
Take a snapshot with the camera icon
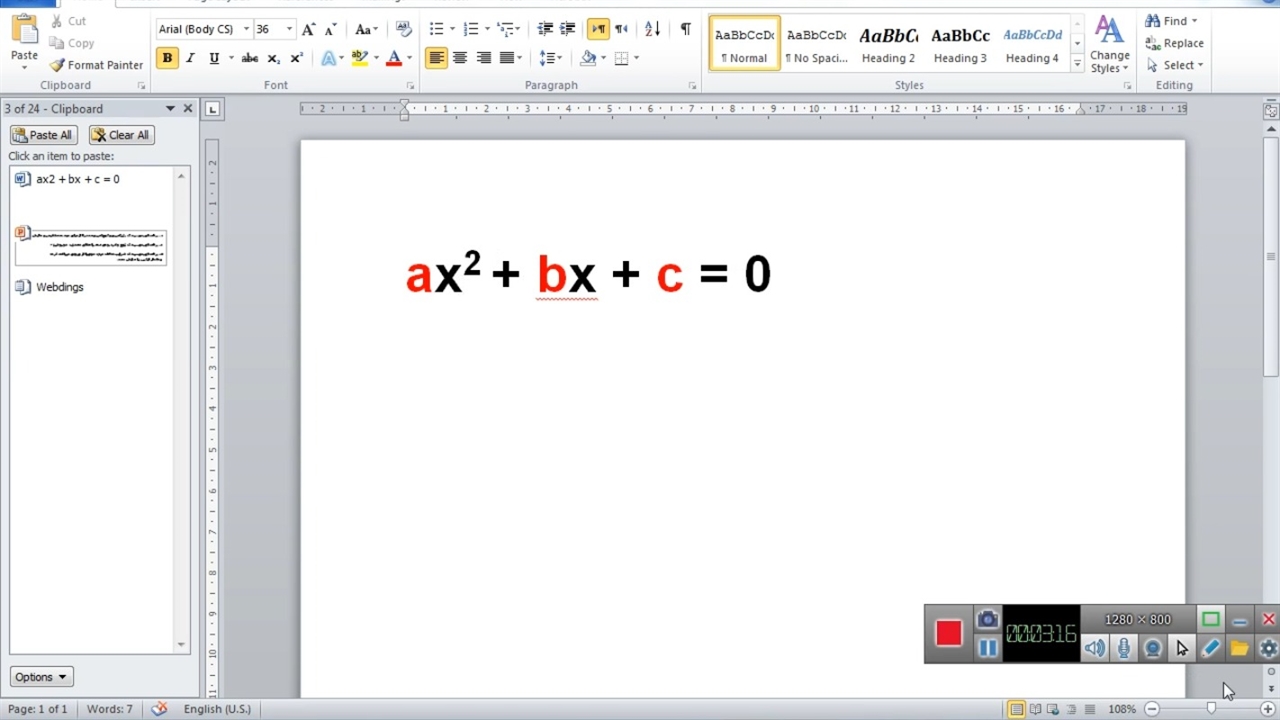987,620
